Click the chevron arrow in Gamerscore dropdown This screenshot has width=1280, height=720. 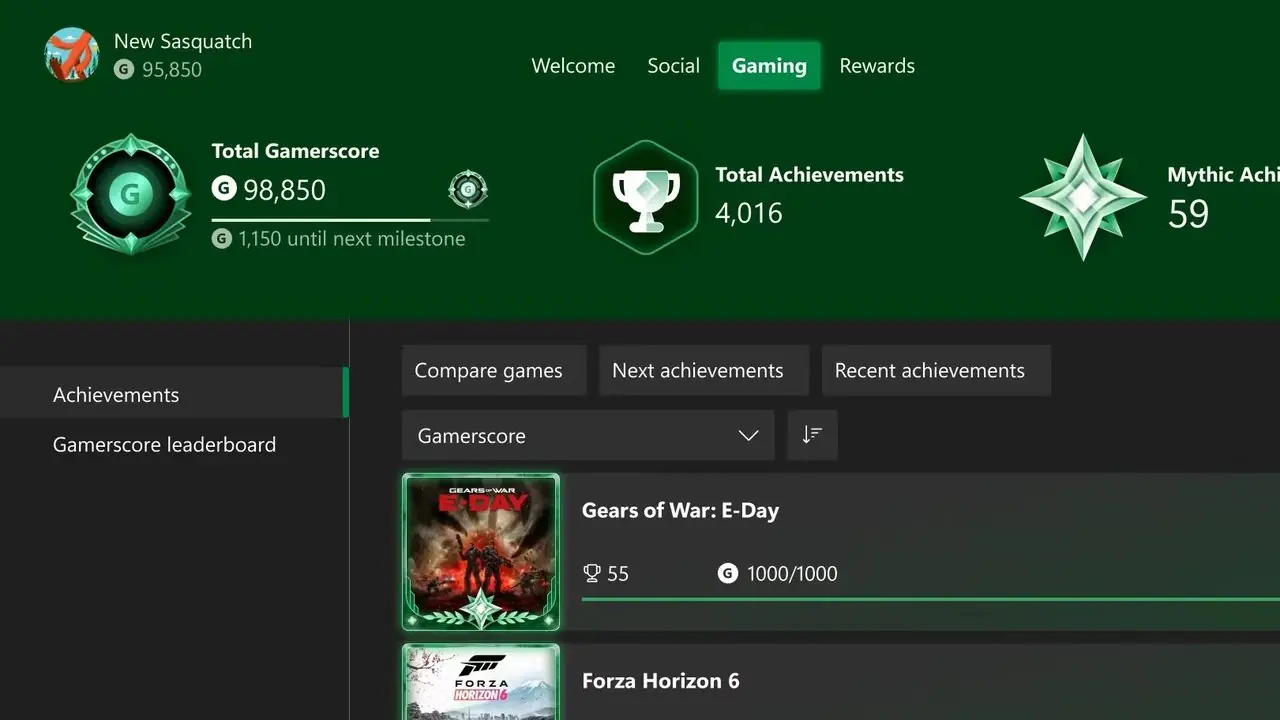[x=748, y=435]
